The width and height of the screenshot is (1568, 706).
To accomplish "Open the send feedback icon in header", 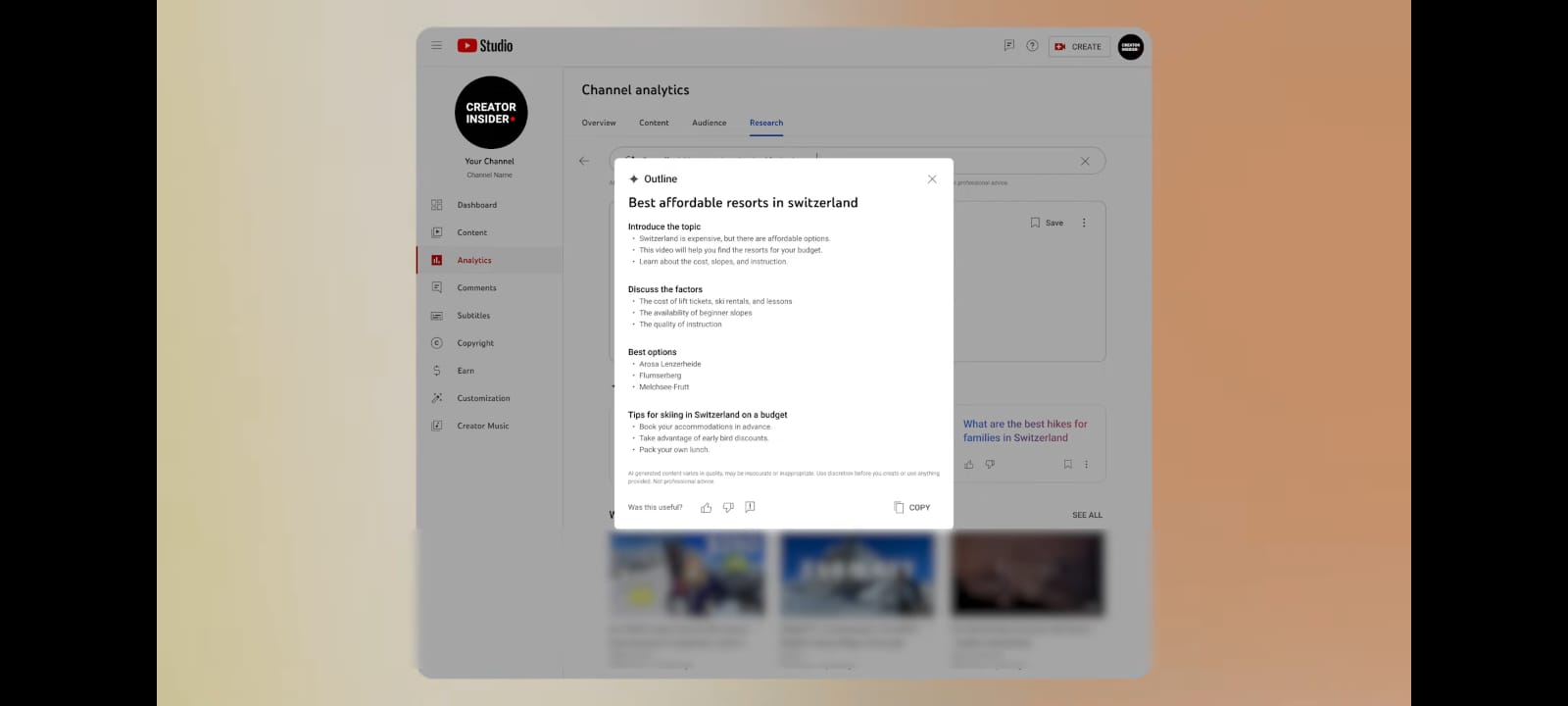I will [x=1008, y=46].
